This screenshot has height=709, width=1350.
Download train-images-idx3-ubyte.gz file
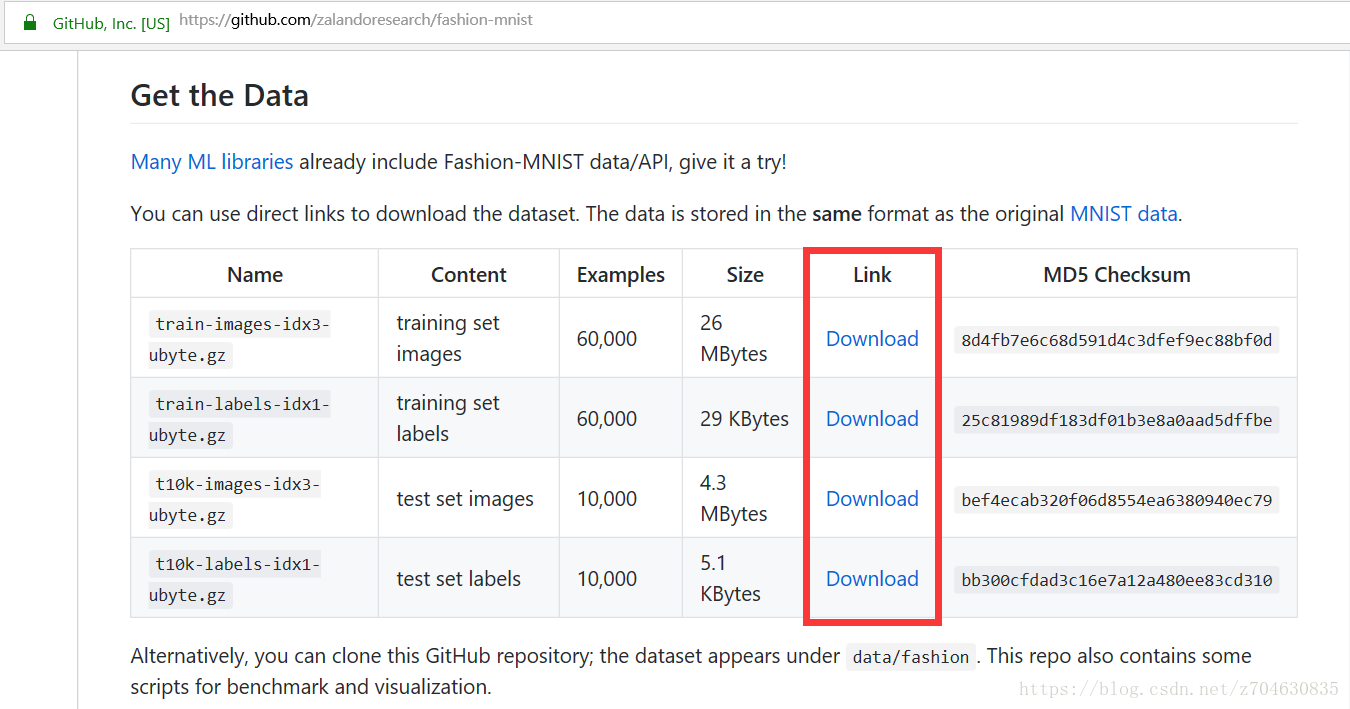pos(872,338)
